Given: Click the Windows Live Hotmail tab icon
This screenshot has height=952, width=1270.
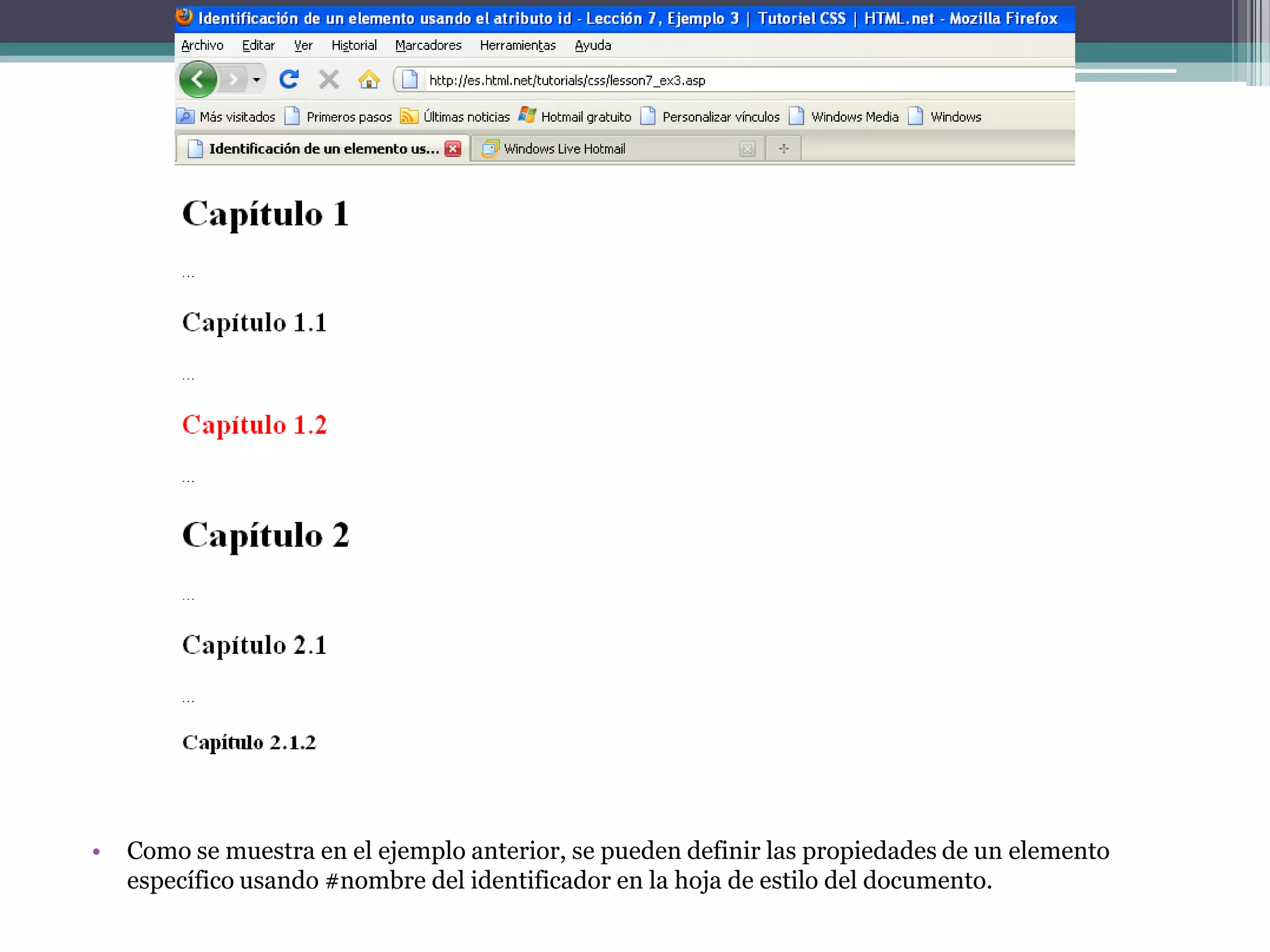Looking at the screenshot, I should click(490, 149).
